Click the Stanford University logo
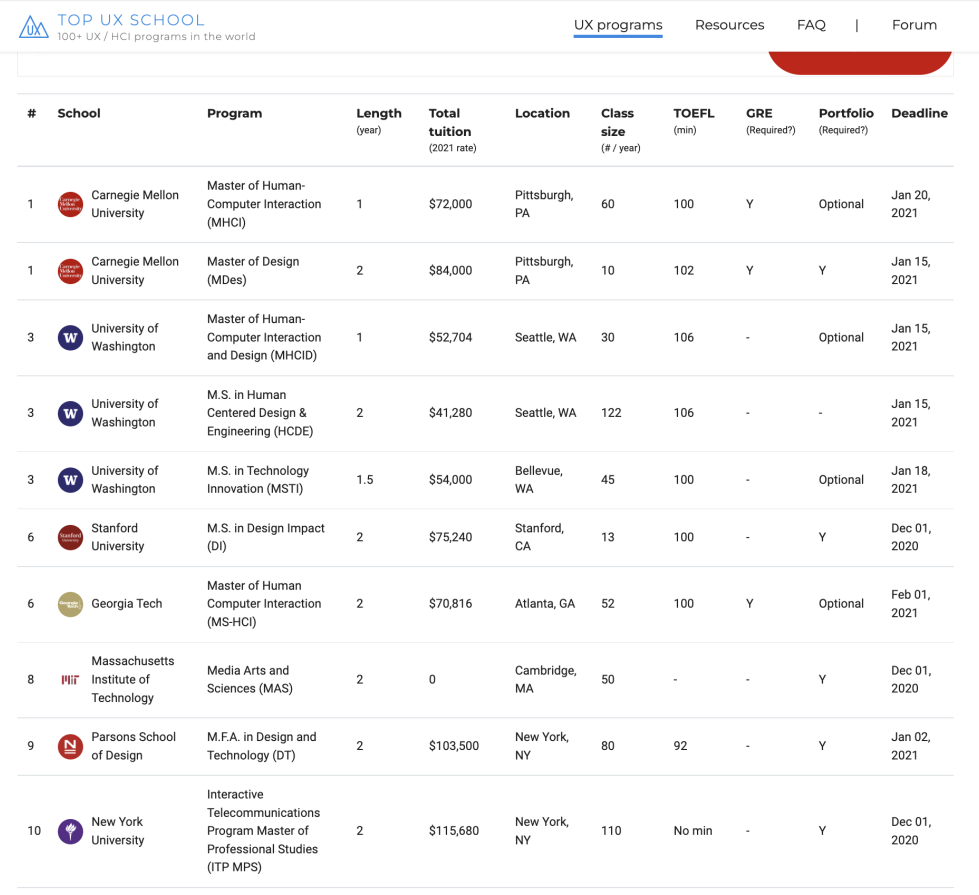The width and height of the screenshot is (979, 895). 71,537
